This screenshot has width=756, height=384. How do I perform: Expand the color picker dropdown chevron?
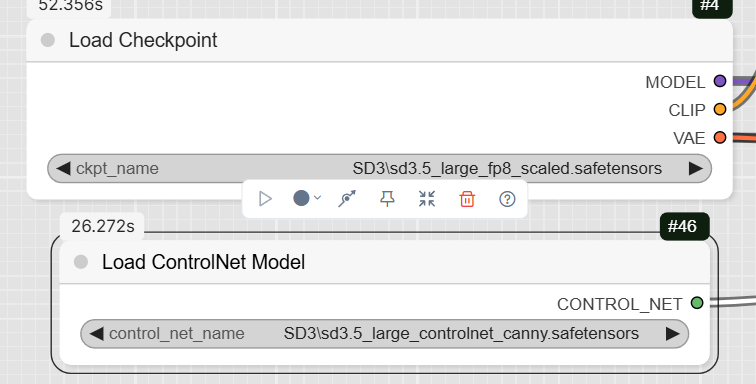pyautogui.click(x=317, y=198)
